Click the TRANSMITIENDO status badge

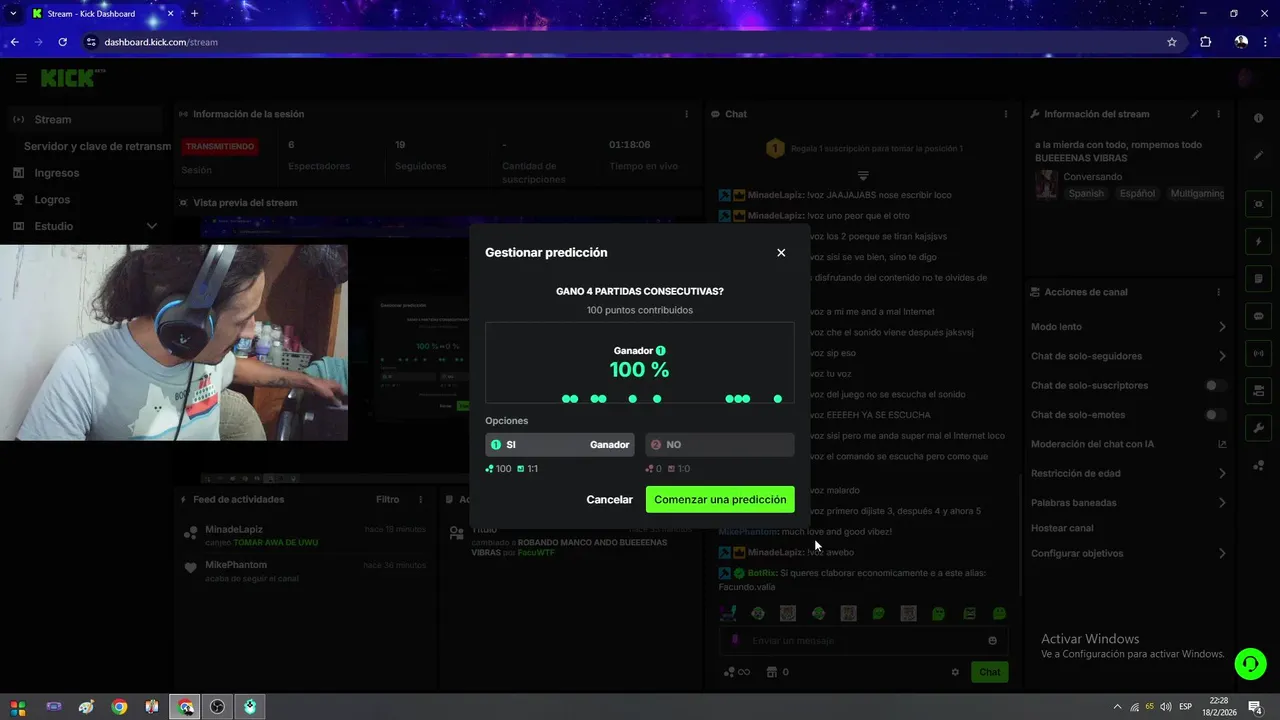coord(220,146)
